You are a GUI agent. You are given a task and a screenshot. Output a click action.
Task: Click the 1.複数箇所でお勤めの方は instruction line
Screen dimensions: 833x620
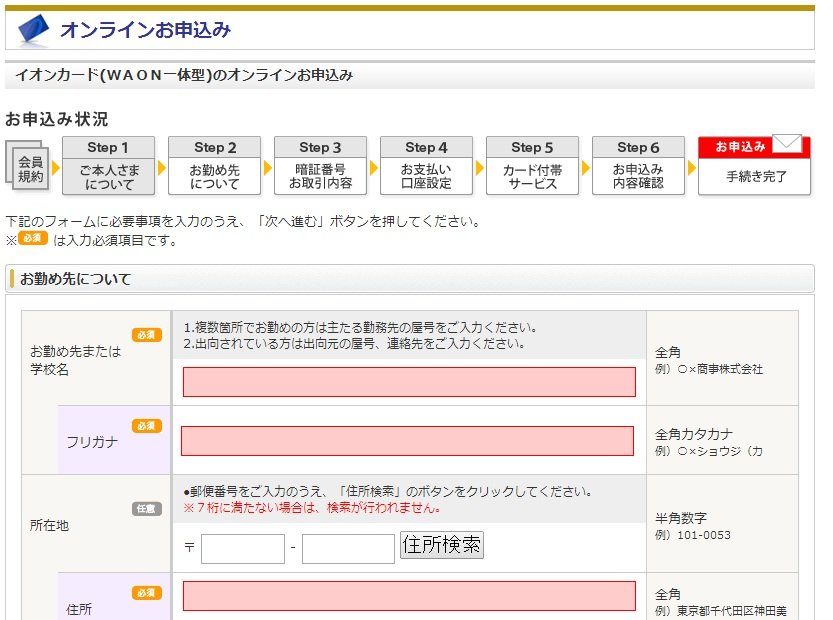tap(361, 327)
